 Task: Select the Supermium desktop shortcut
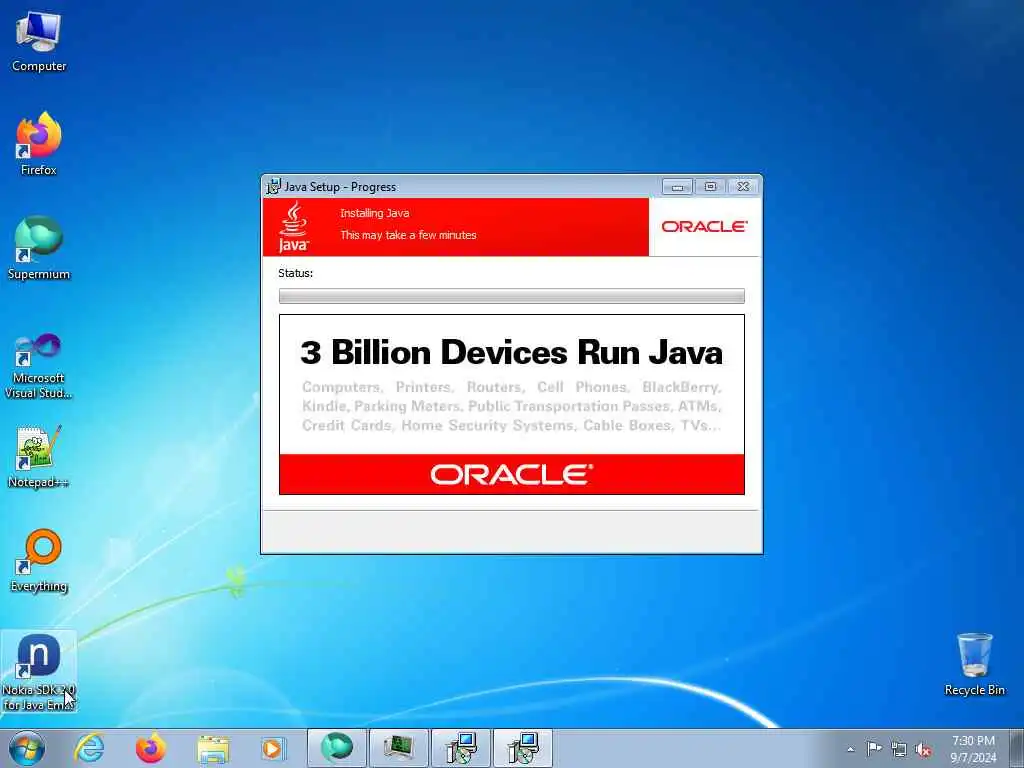(39, 249)
